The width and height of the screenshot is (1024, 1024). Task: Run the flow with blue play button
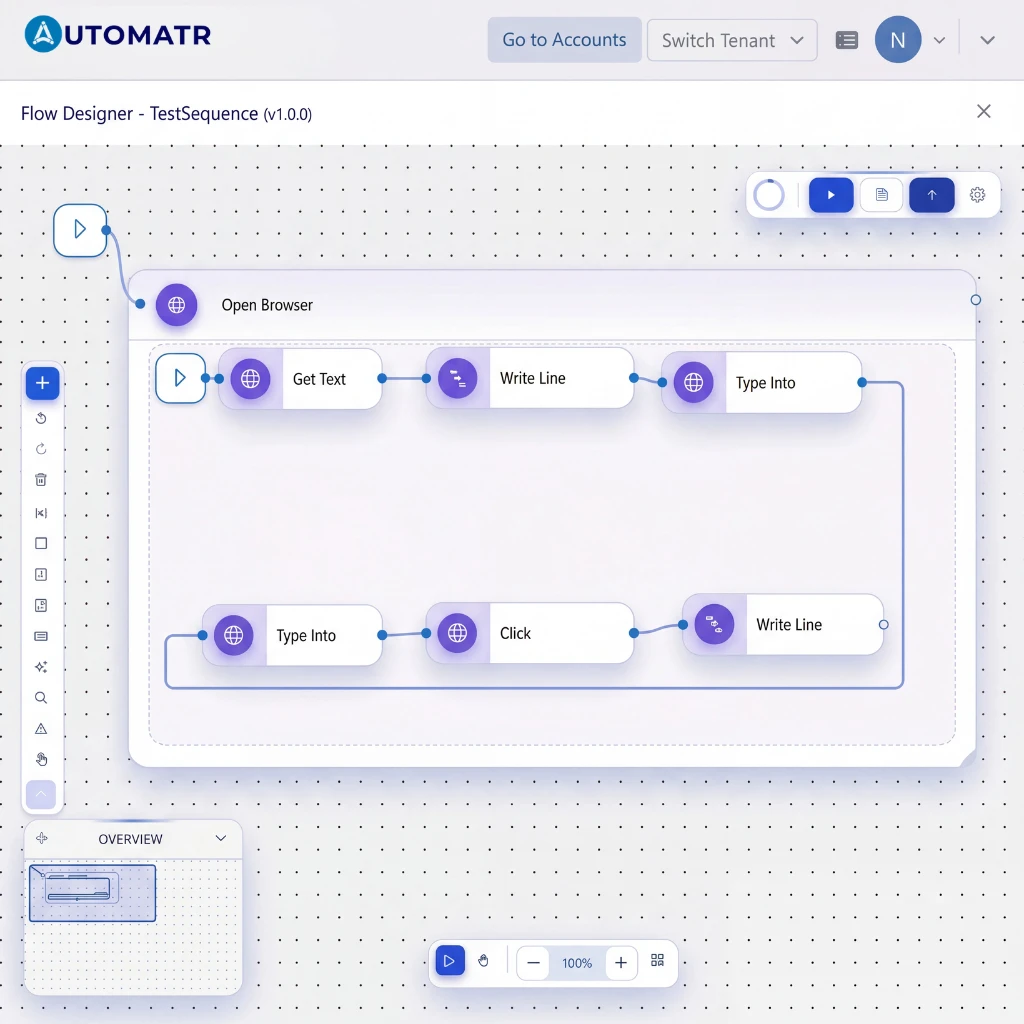tap(831, 195)
